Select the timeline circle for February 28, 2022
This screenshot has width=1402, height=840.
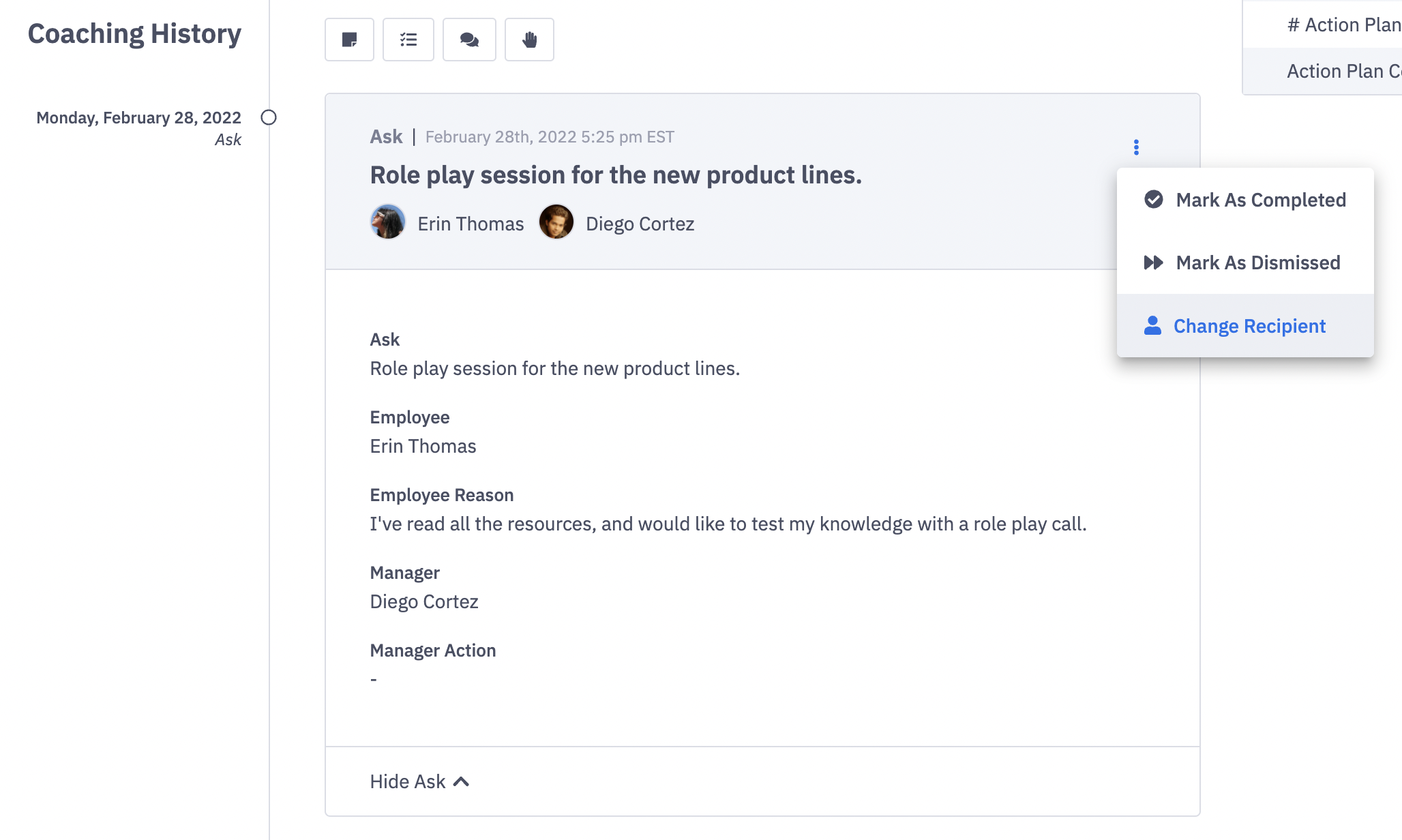tap(268, 118)
